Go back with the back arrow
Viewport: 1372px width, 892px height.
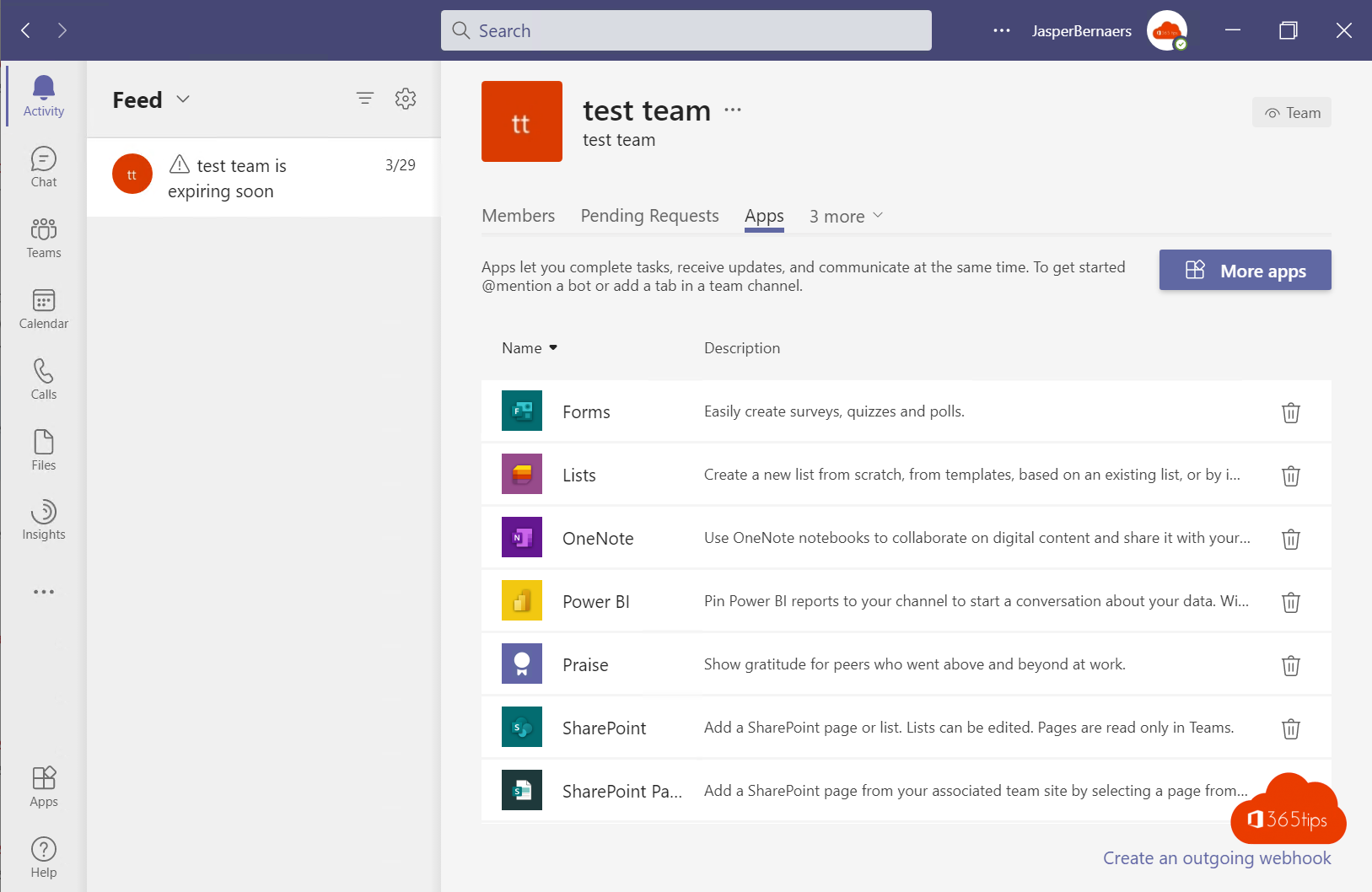[x=26, y=30]
